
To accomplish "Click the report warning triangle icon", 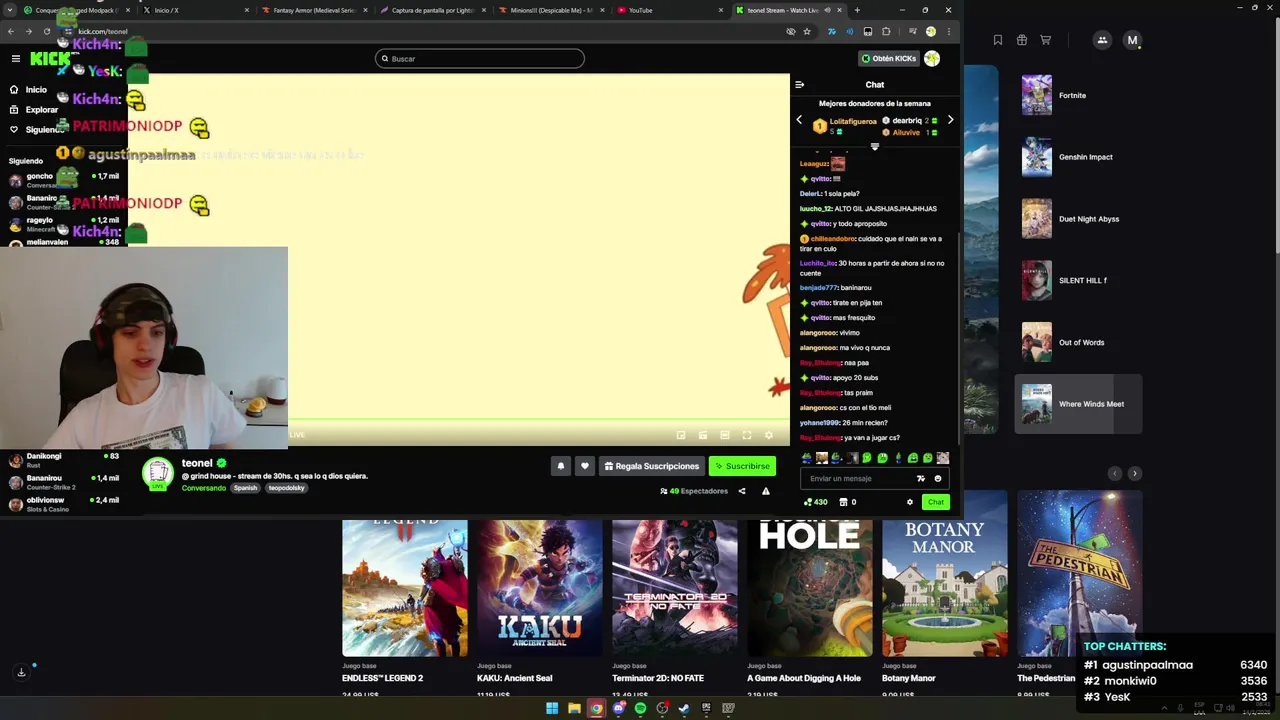I will pyautogui.click(x=766, y=491).
